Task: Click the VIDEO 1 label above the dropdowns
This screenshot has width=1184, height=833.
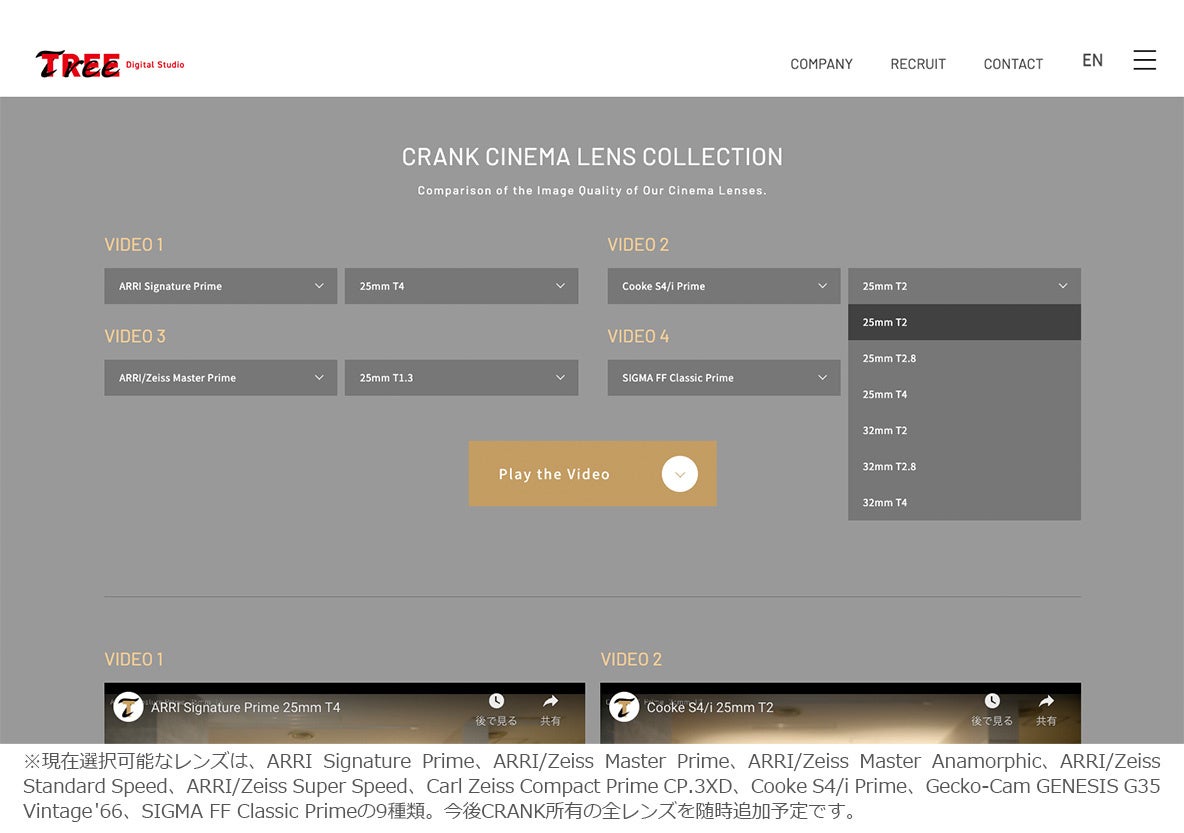Action: click(x=134, y=245)
